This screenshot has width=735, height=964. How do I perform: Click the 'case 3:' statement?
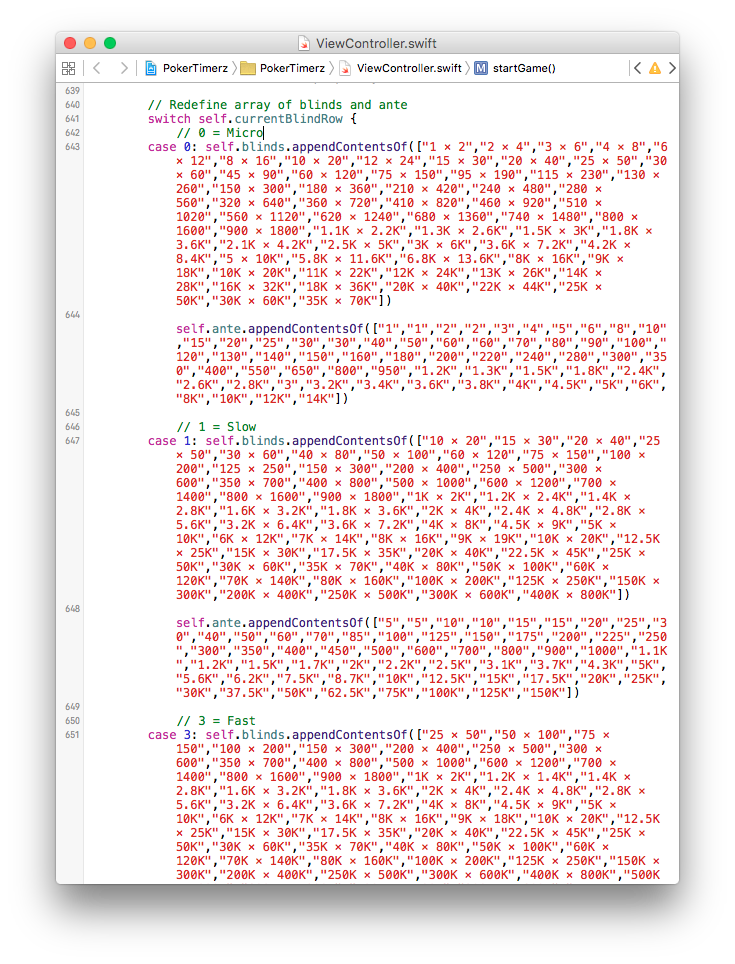pos(173,735)
